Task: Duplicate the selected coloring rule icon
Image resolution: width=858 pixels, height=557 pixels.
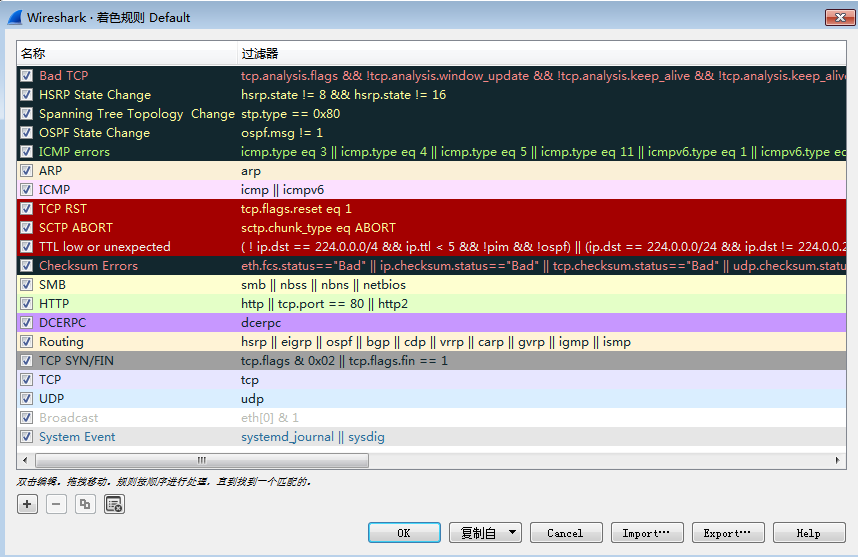Action: 85,504
